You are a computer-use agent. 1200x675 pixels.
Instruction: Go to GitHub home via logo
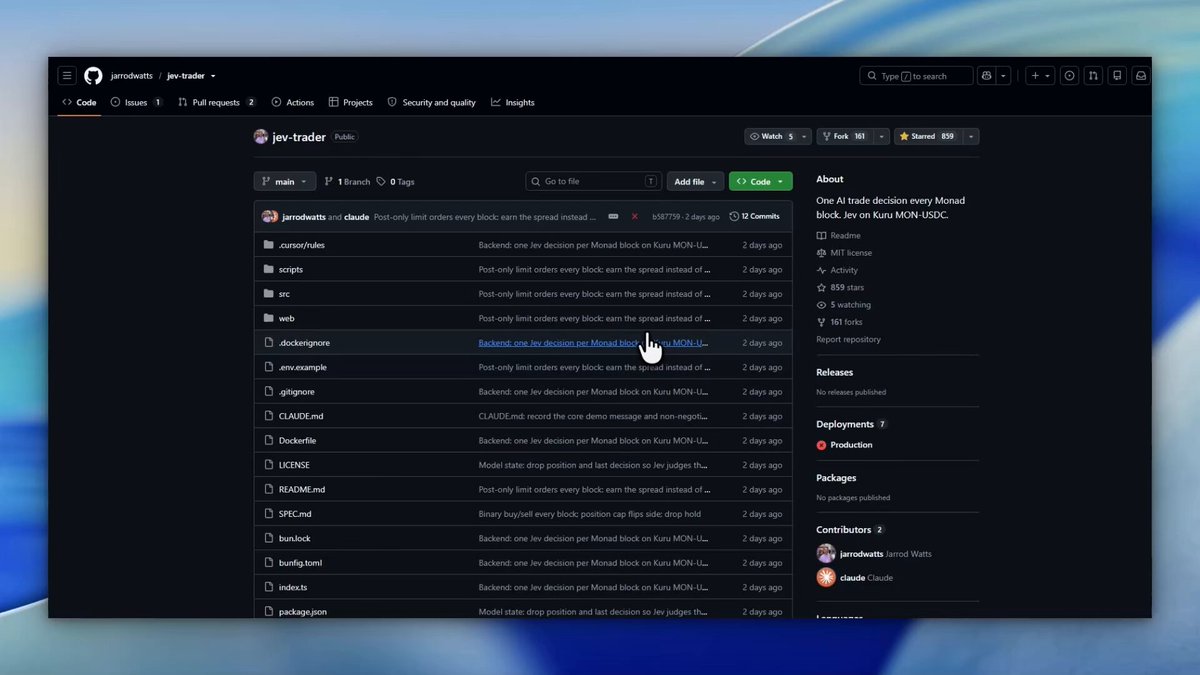pyautogui.click(x=93, y=76)
